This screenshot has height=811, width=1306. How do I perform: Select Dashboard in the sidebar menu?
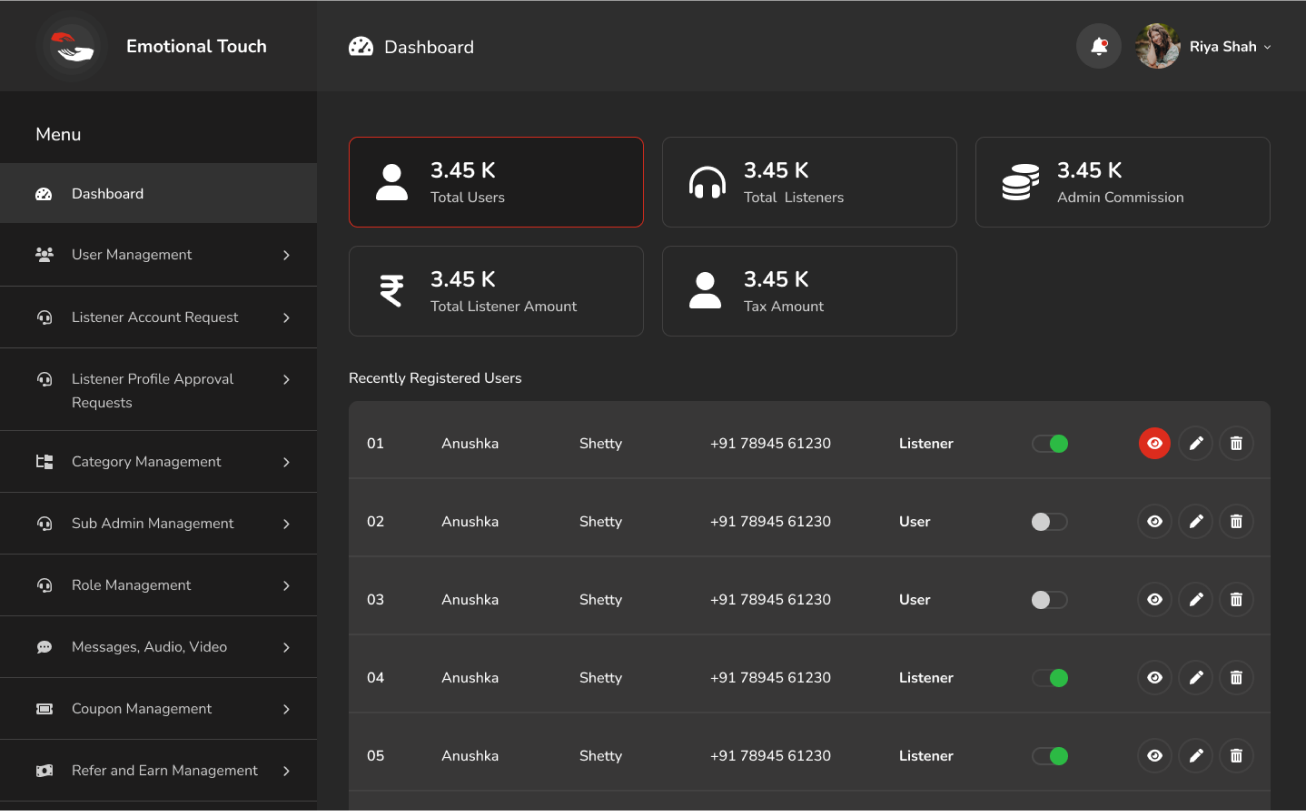pos(107,194)
